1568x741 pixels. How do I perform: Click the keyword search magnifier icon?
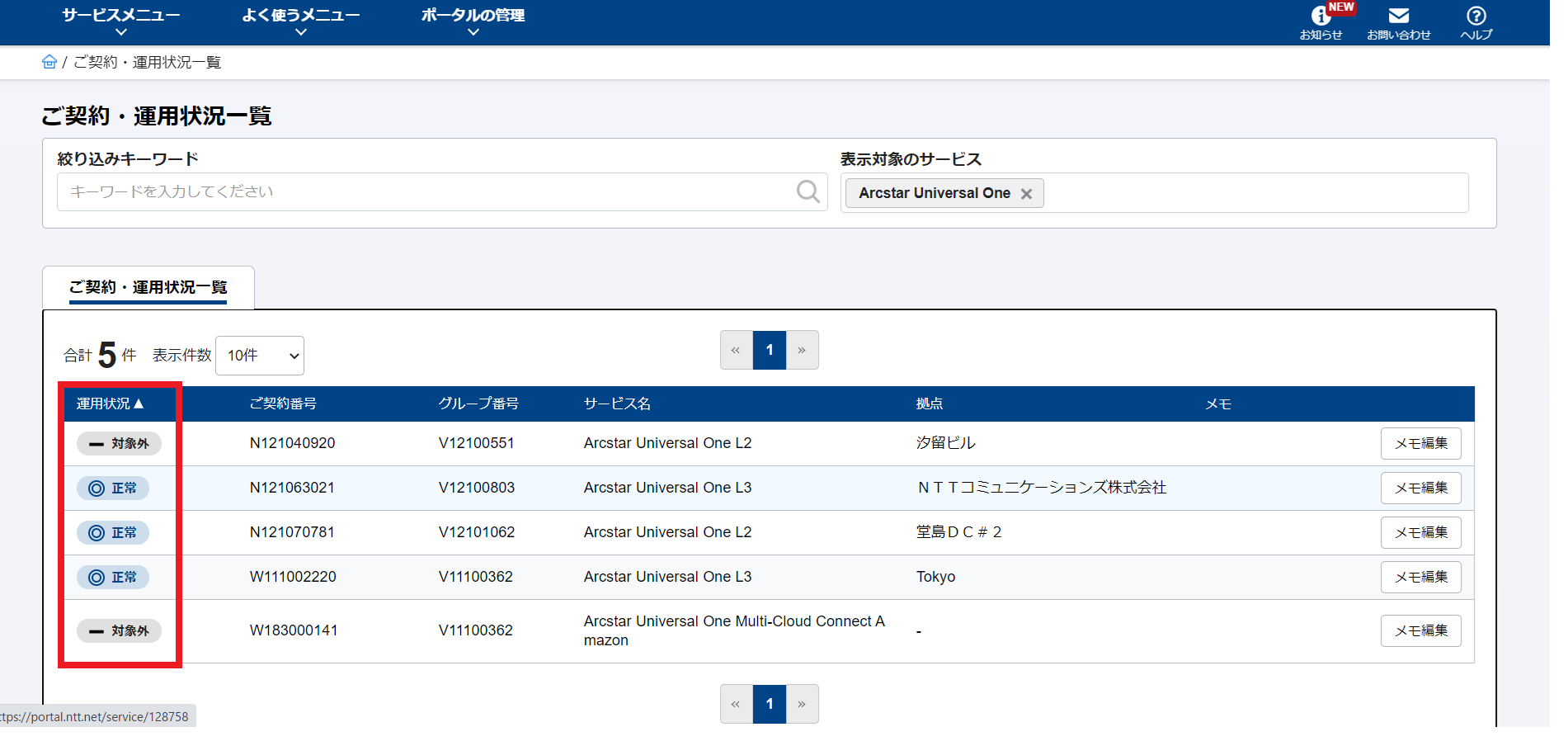point(808,191)
